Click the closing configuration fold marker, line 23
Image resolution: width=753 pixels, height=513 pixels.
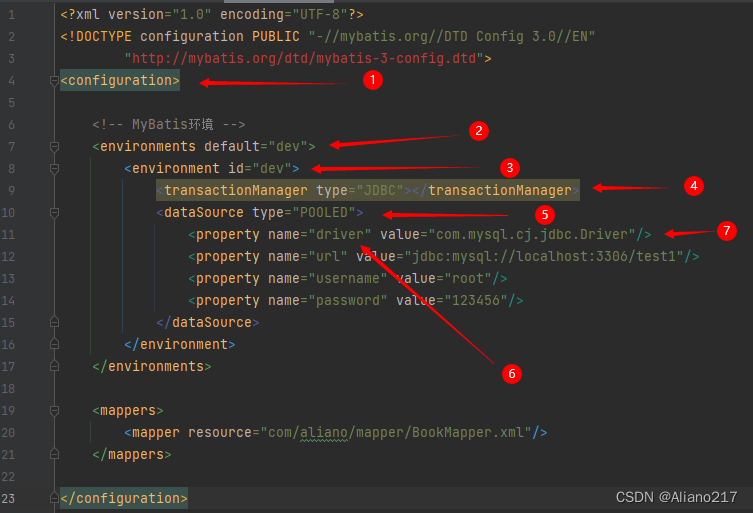(x=54, y=499)
